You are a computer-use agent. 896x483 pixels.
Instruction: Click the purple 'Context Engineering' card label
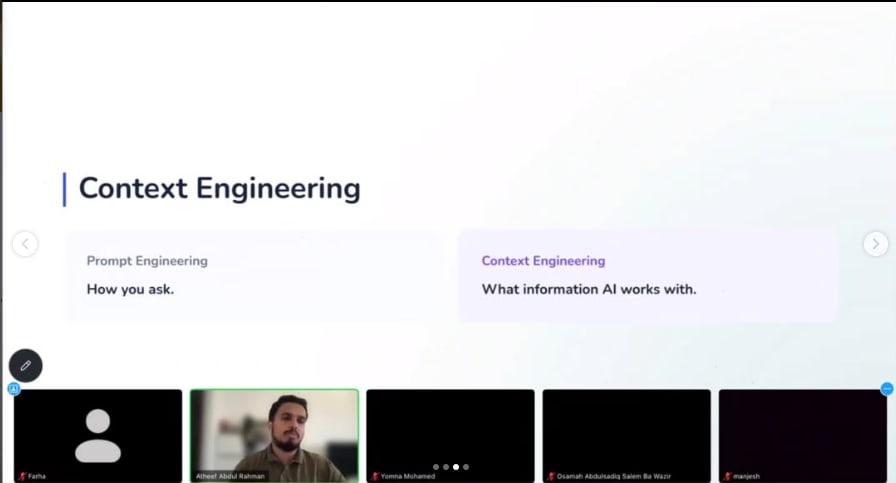543,261
